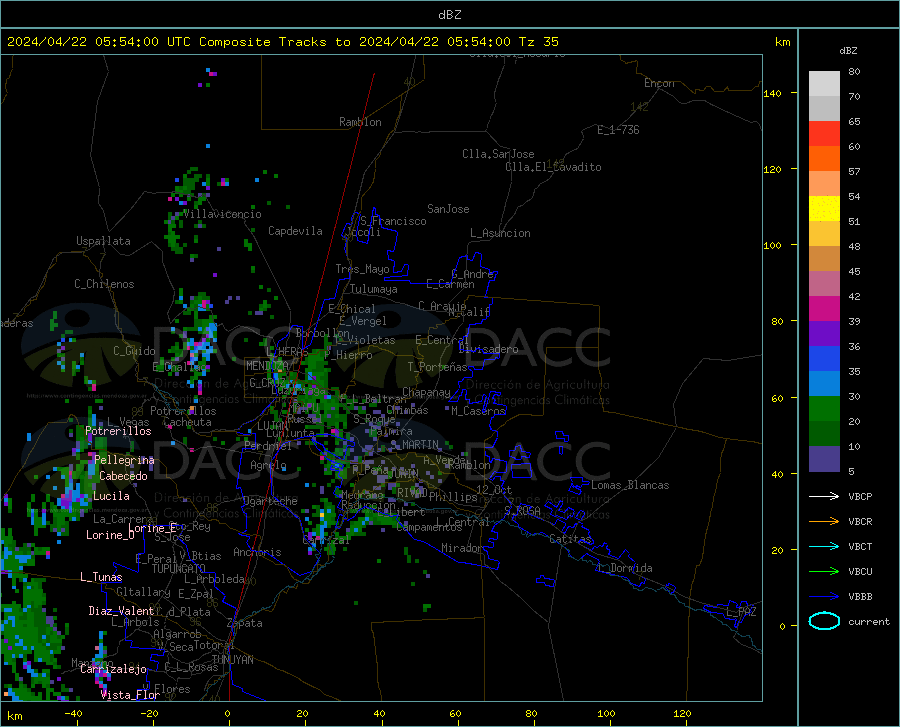Click the L_Tunas map label
The image size is (900, 727).
click(101, 577)
